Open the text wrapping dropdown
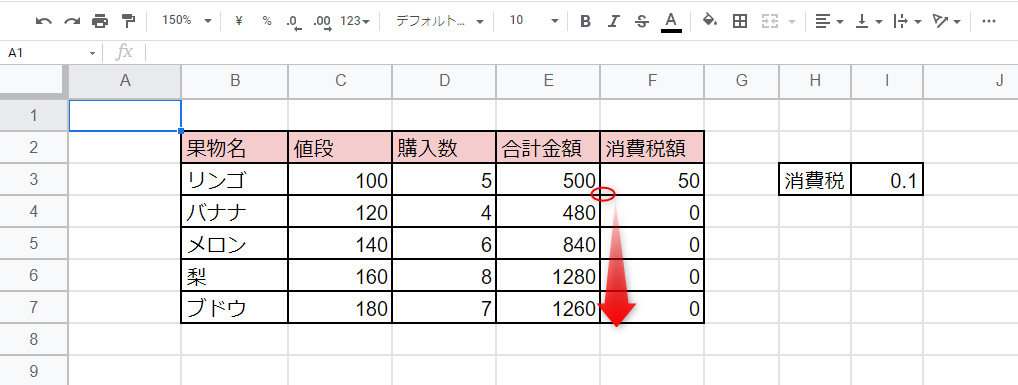The width and height of the screenshot is (1018, 385). (x=908, y=21)
